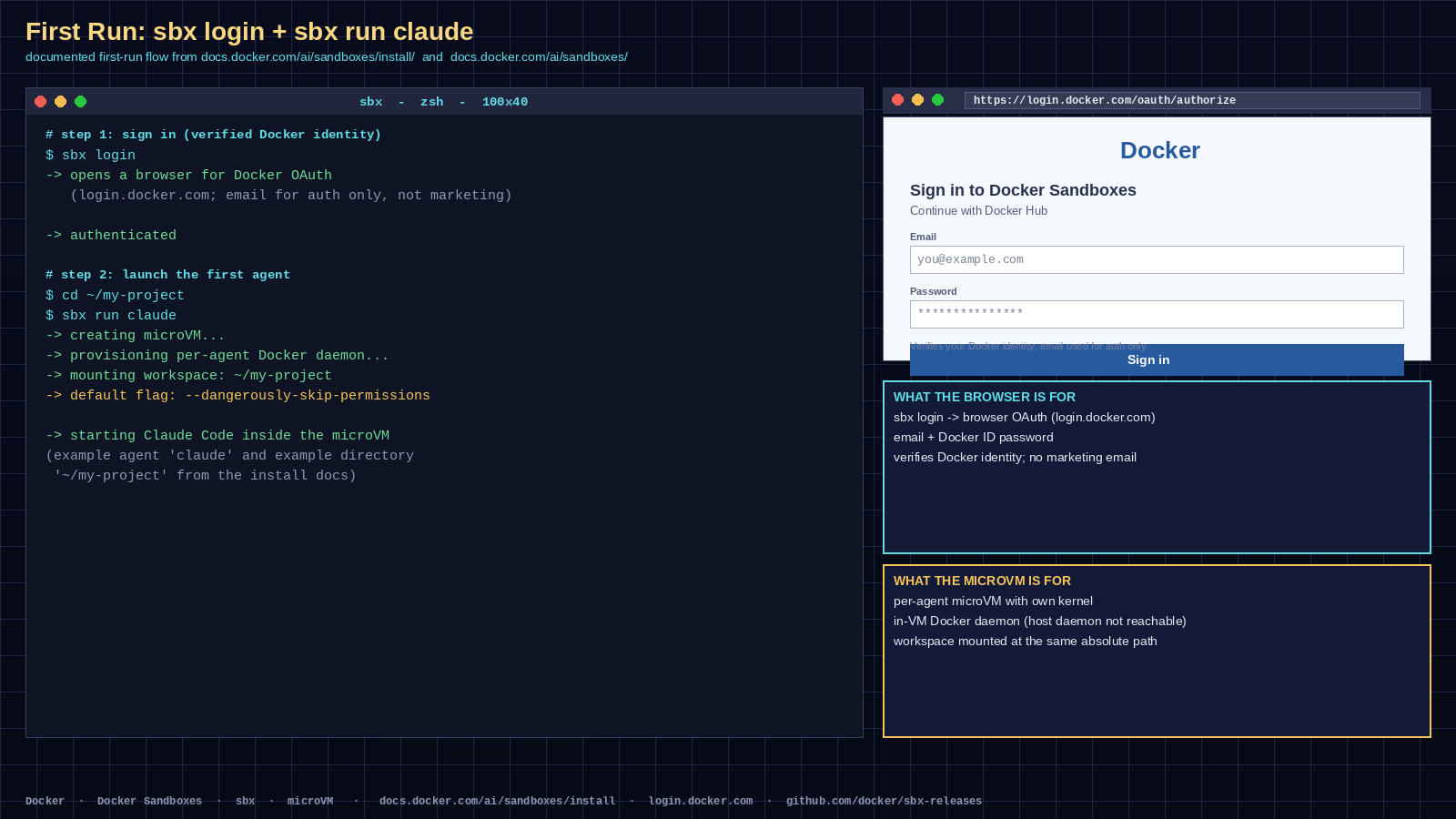This screenshot has height=819, width=1456.
Task: Focus the Password input field
Action: pyautogui.click(x=1157, y=314)
